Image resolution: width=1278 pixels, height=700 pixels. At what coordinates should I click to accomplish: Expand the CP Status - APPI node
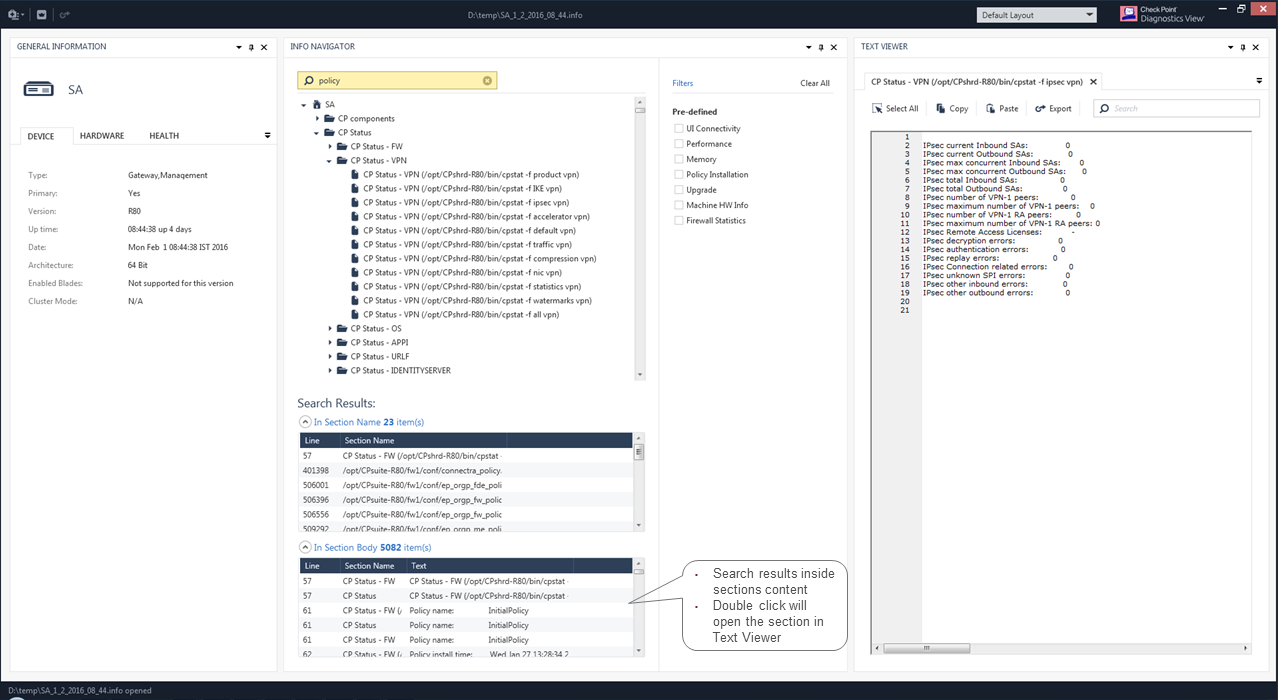(x=330, y=343)
